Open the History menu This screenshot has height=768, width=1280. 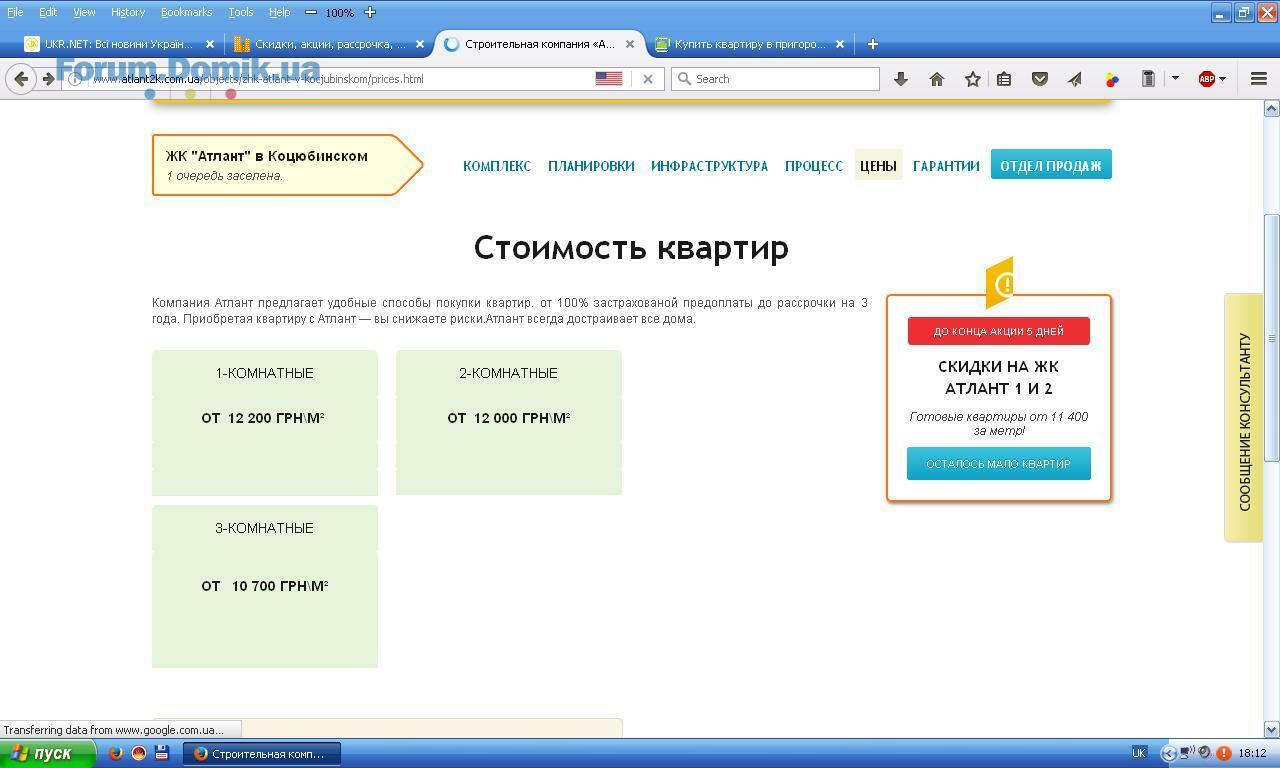coord(128,12)
